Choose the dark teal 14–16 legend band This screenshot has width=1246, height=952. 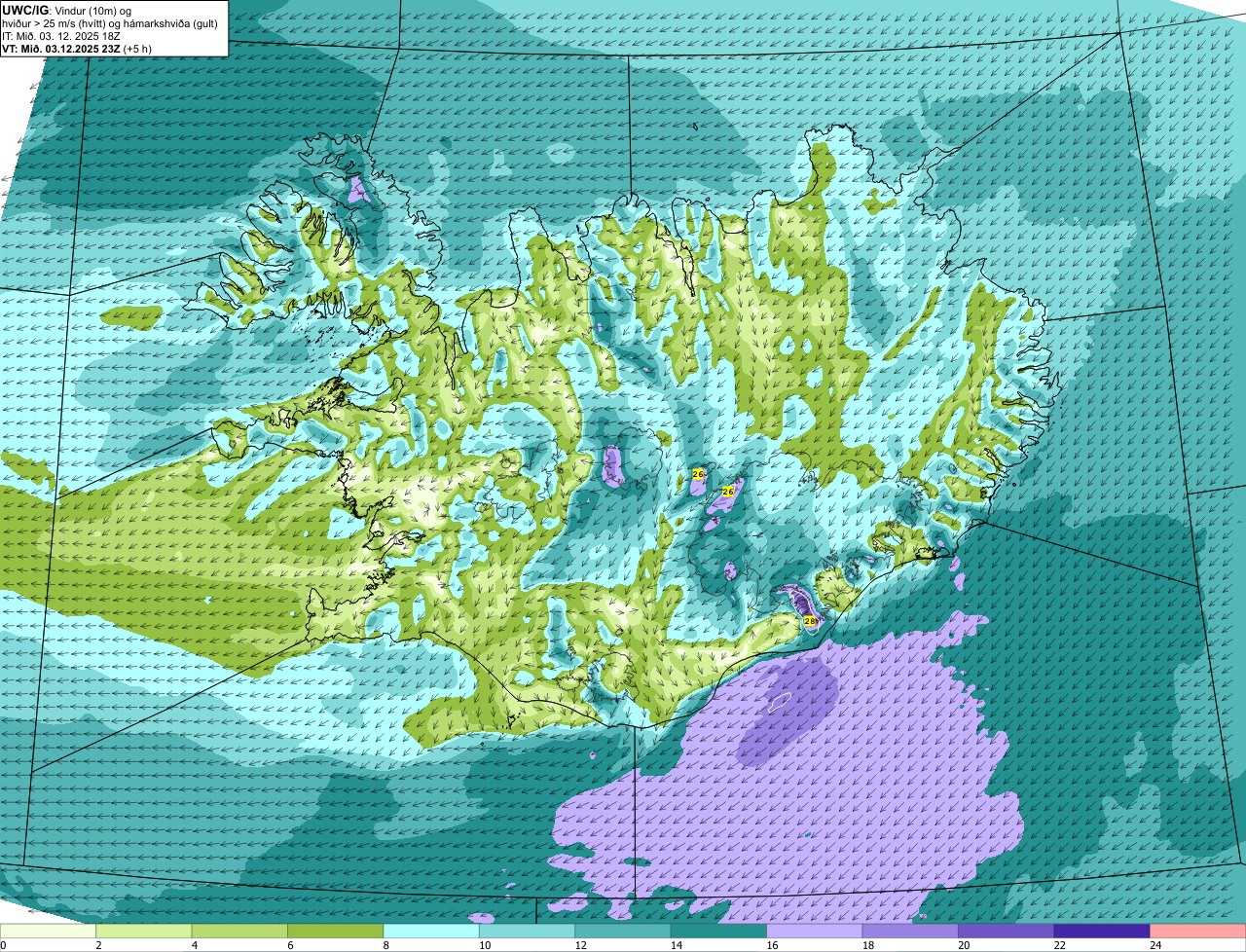pyautogui.click(x=719, y=932)
